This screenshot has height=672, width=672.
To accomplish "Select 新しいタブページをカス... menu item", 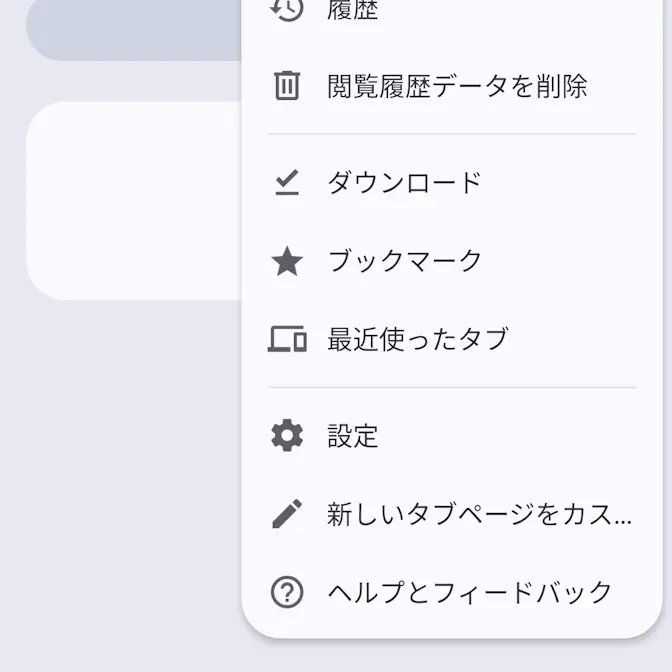I will point(480,514).
